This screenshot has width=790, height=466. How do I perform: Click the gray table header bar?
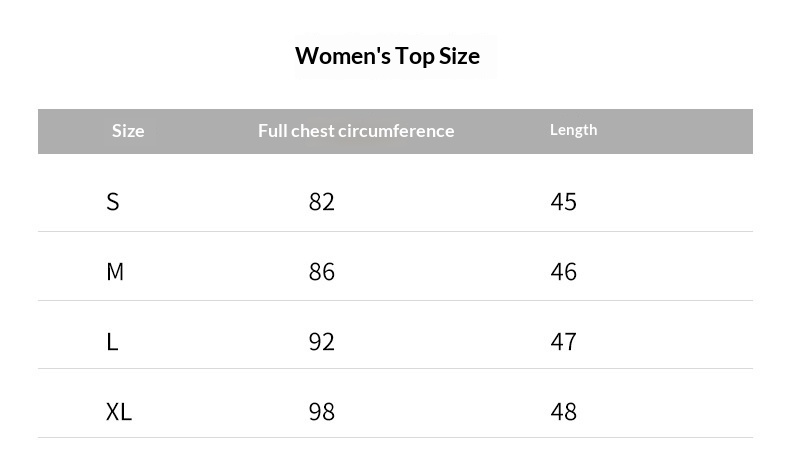pos(680,131)
